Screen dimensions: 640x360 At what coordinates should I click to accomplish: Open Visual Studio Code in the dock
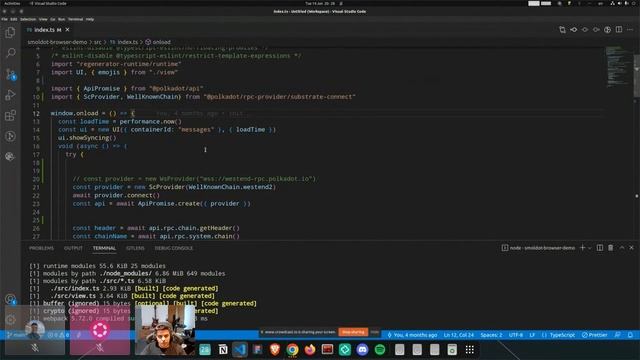240,350
